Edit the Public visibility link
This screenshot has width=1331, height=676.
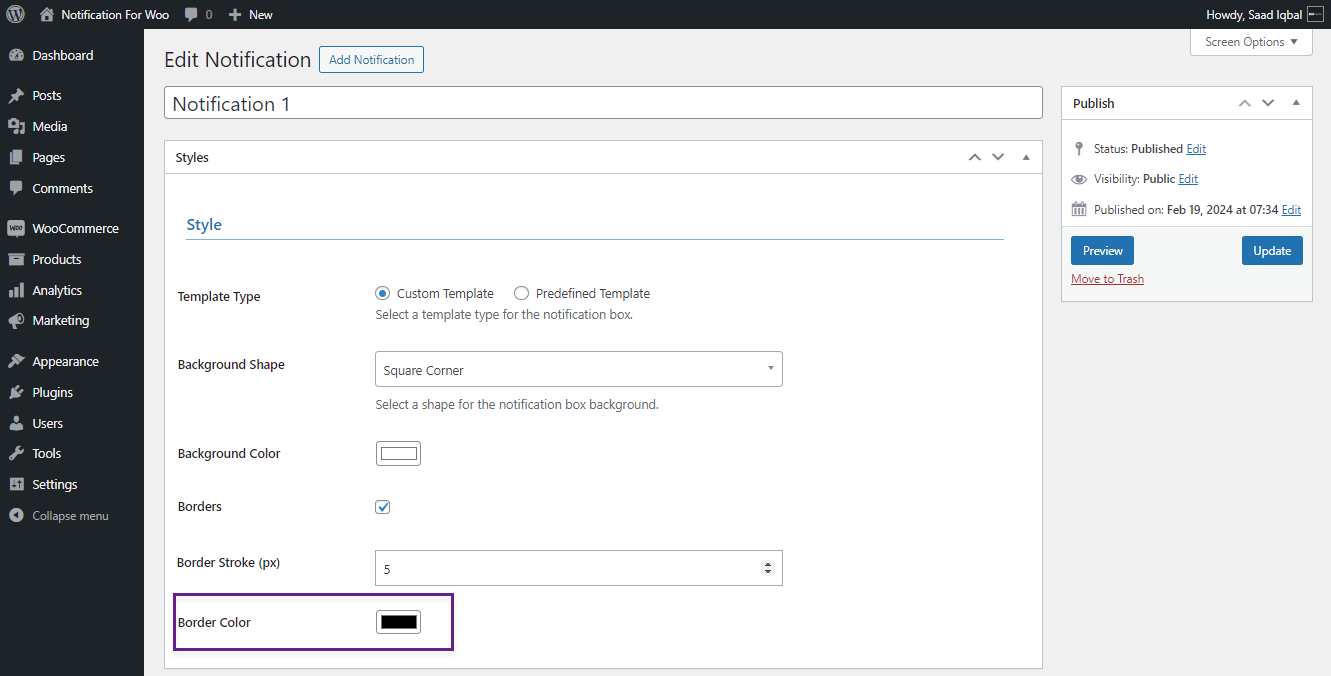pyautogui.click(x=1188, y=180)
